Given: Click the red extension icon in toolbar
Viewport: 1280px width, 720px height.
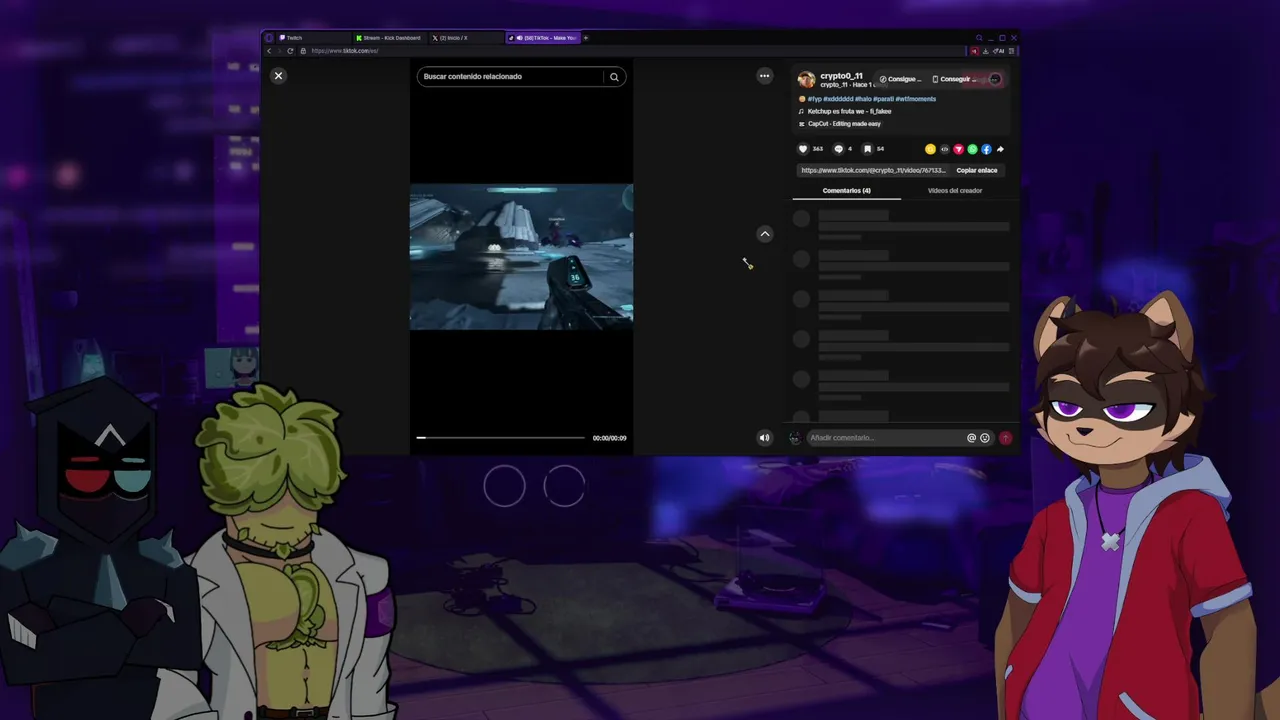Looking at the screenshot, I should pos(974,51).
